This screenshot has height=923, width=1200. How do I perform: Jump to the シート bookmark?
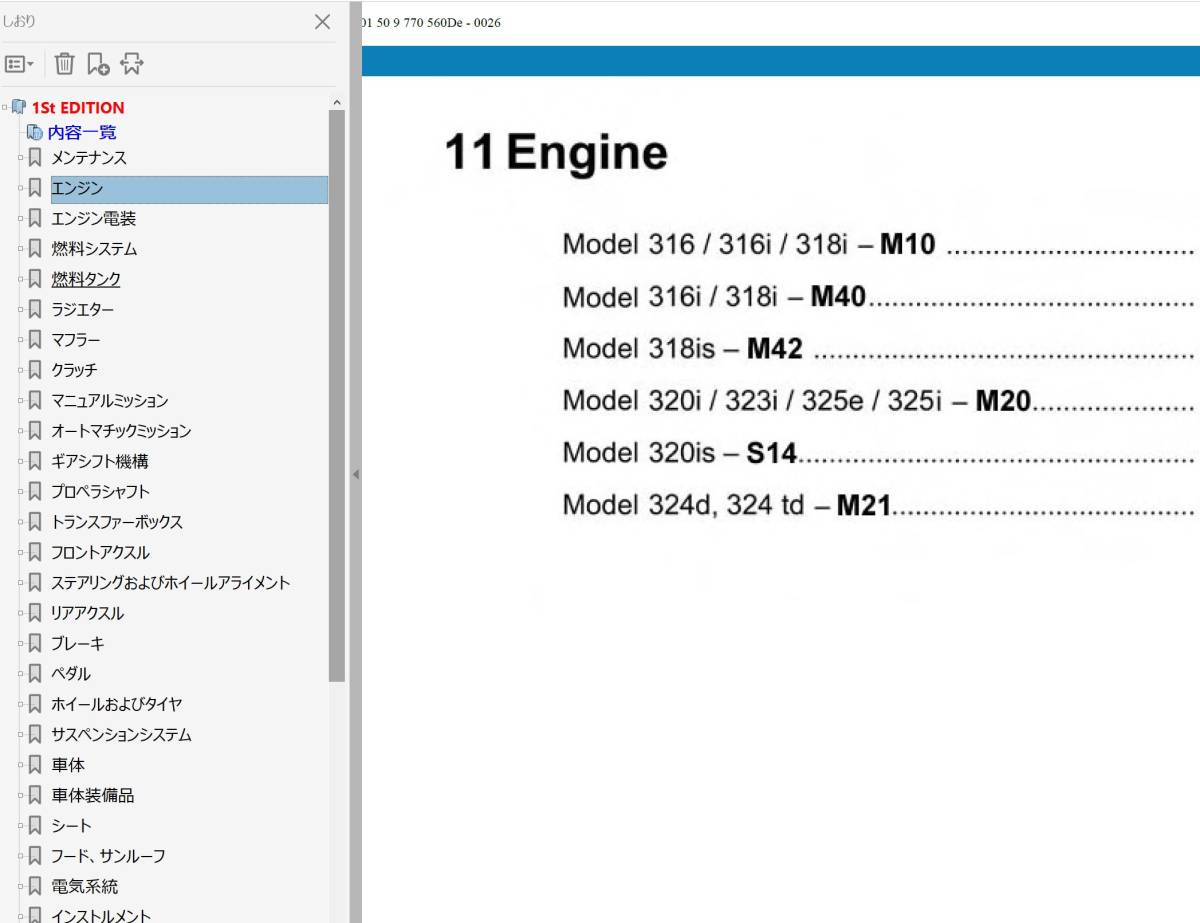(71, 826)
